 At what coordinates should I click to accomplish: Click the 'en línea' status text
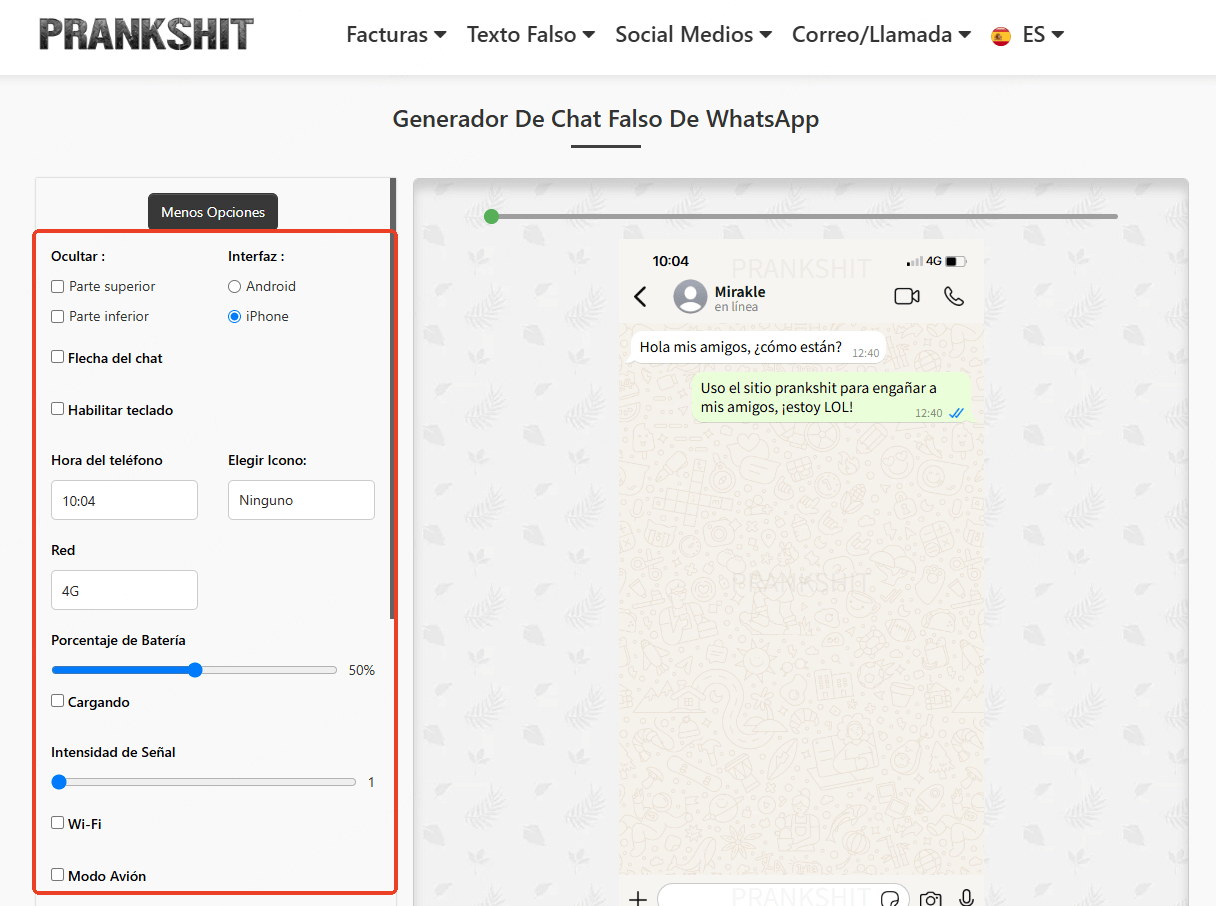click(x=736, y=307)
